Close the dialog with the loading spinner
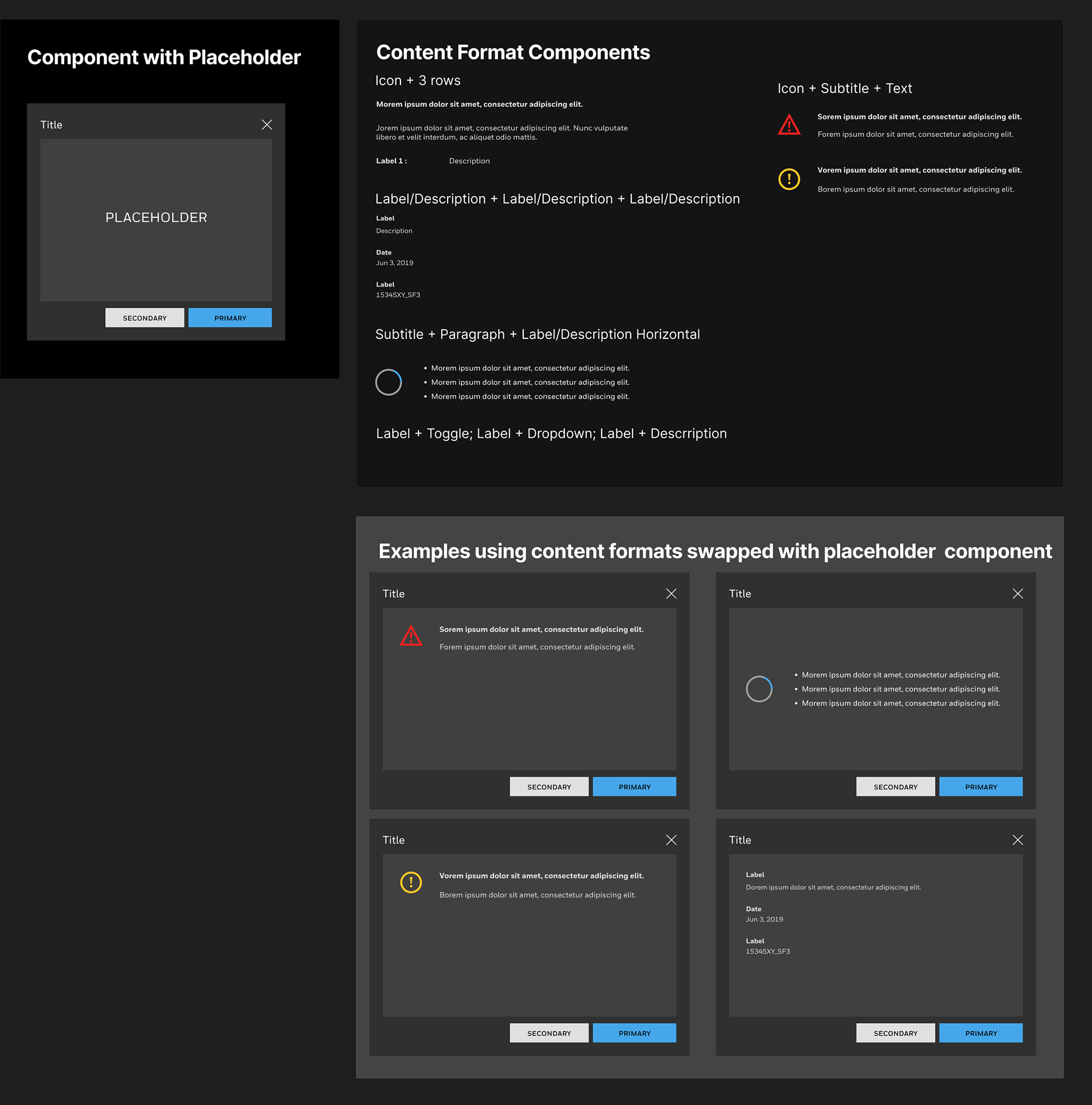 coord(1017,594)
